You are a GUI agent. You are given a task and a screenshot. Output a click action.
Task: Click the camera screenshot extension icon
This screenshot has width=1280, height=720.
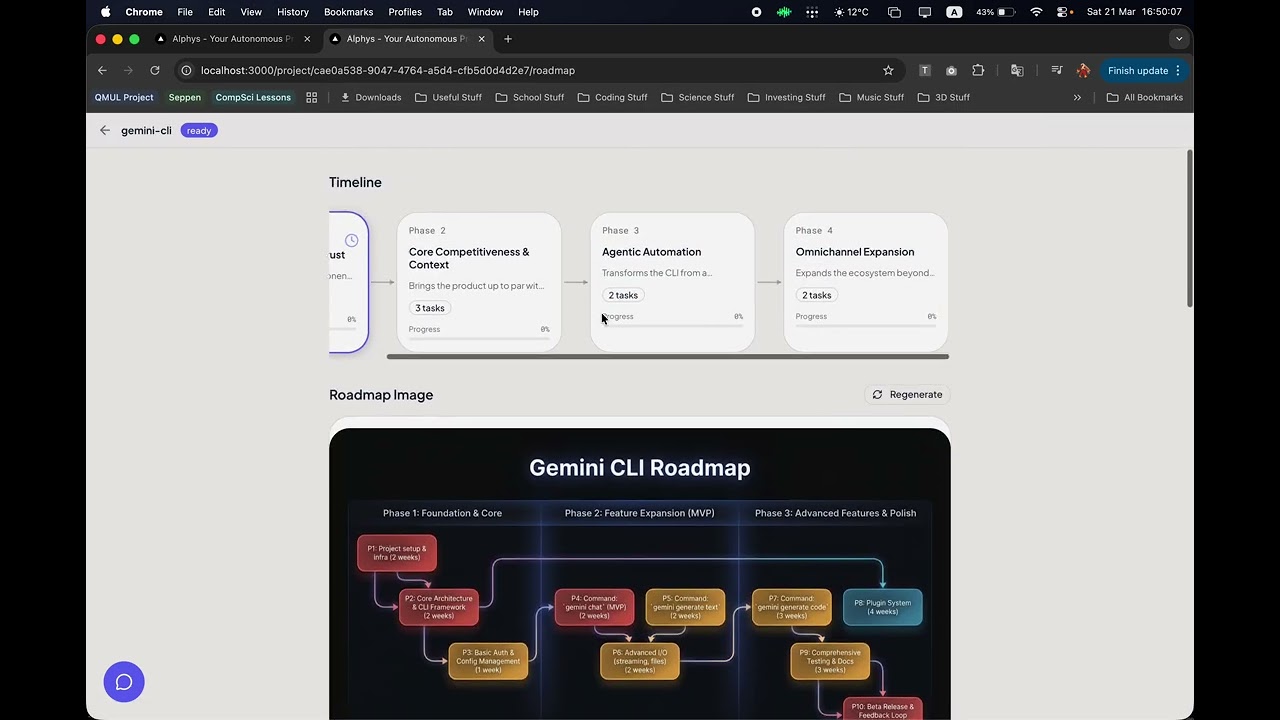(951, 70)
